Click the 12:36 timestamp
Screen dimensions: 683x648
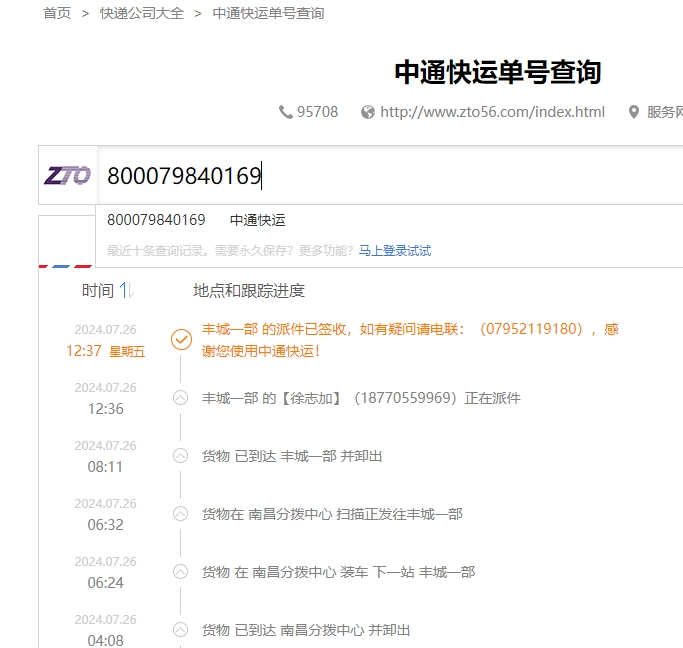[x=105, y=408]
